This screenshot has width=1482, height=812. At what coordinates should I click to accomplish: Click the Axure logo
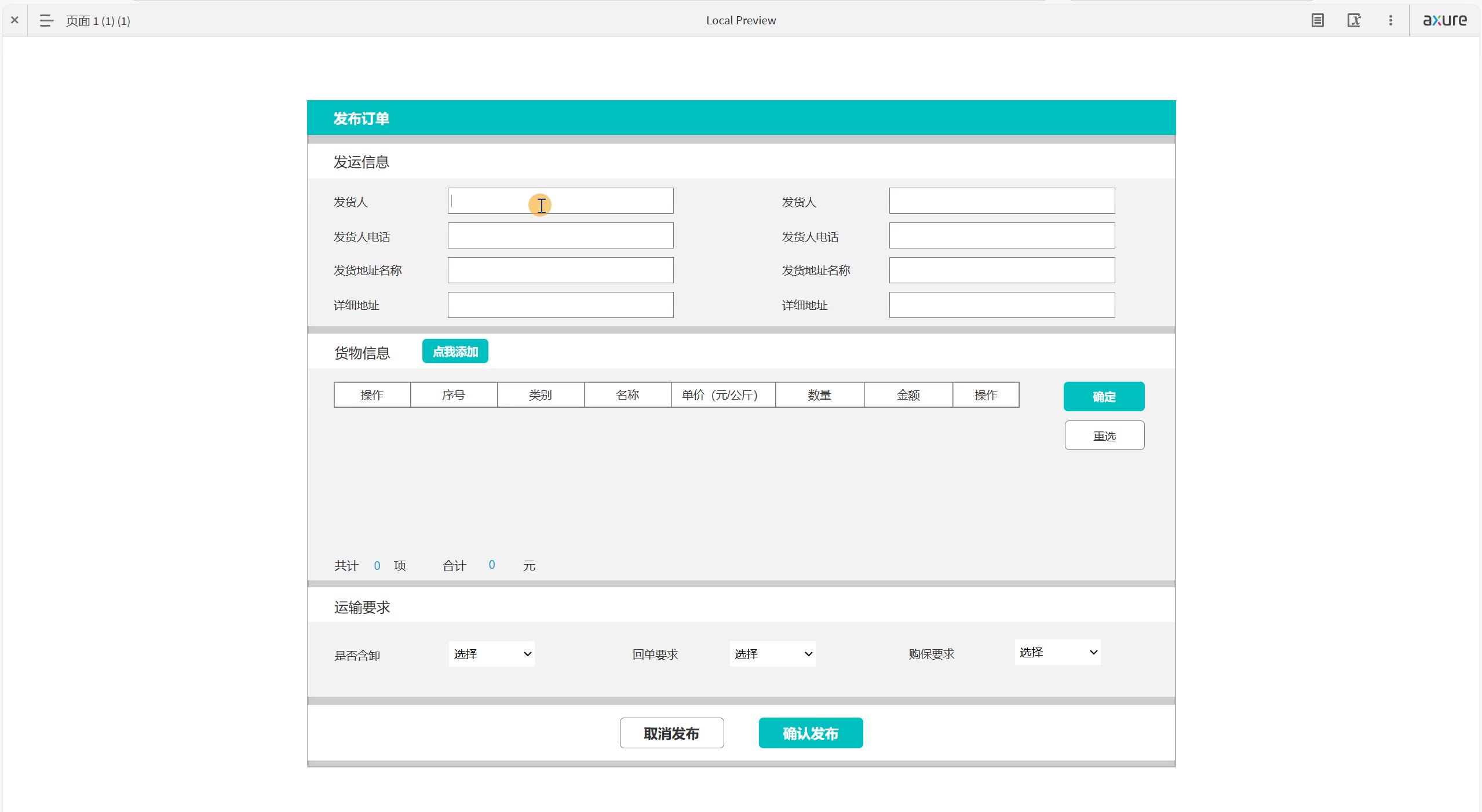[x=1444, y=20]
